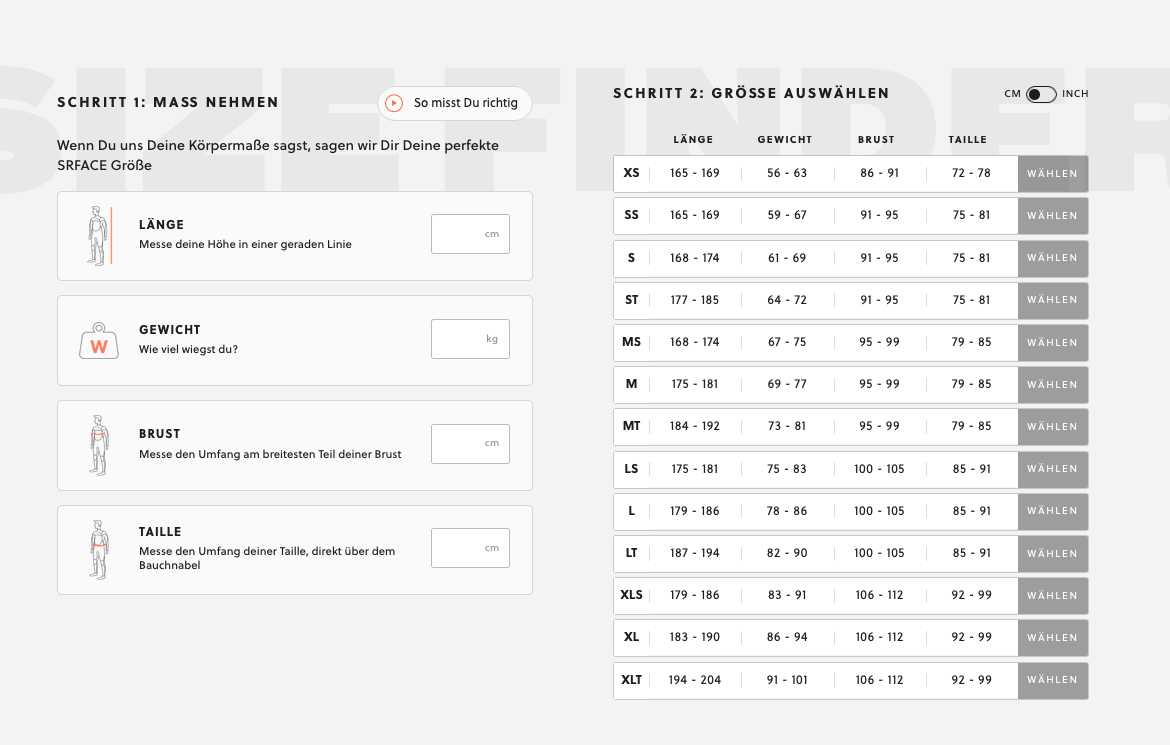This screenshot has height=745, width=1170.
Task: Choose size XS with its Wählen button
Action: (x=1052, y=174)
